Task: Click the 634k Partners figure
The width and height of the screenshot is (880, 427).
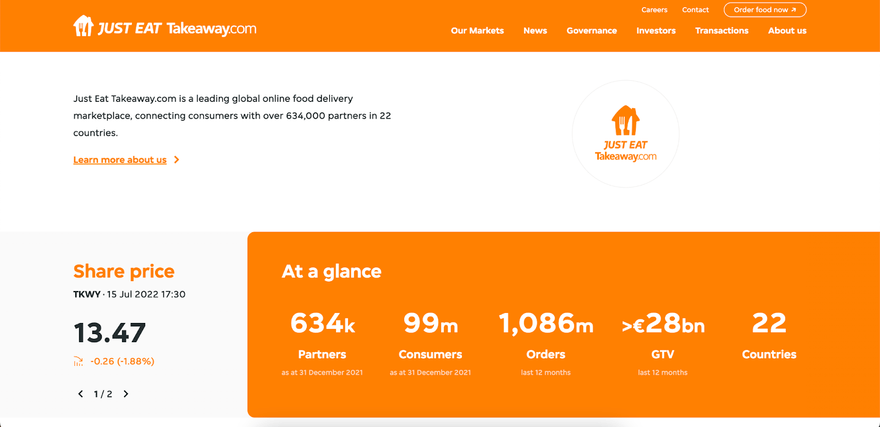Action: pyautogui.click(x=322, y=323)
